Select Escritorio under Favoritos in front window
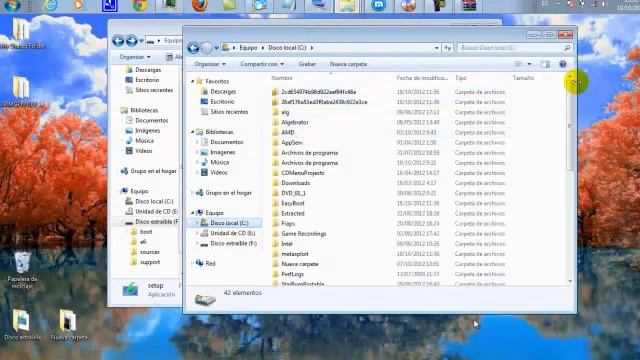The width and height of the screenshot is (640, 360). (222, 102)
